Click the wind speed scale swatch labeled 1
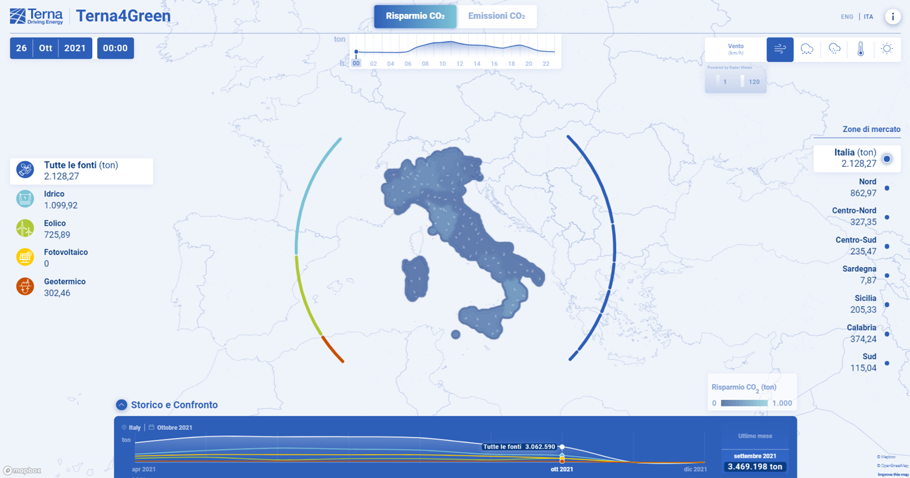 (718, 82)
